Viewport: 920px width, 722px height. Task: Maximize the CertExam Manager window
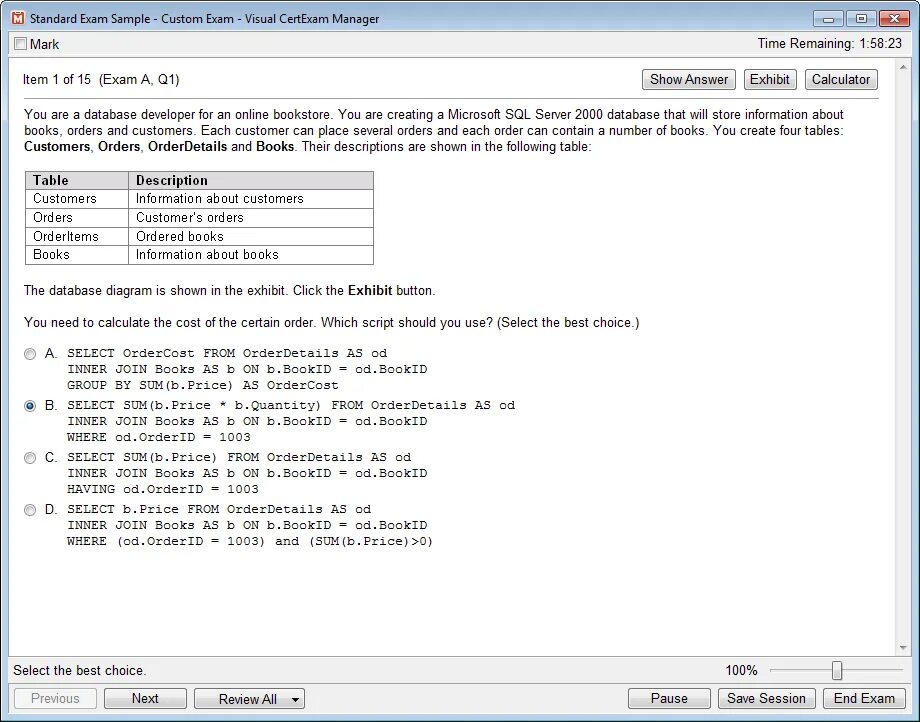(861, 19)
